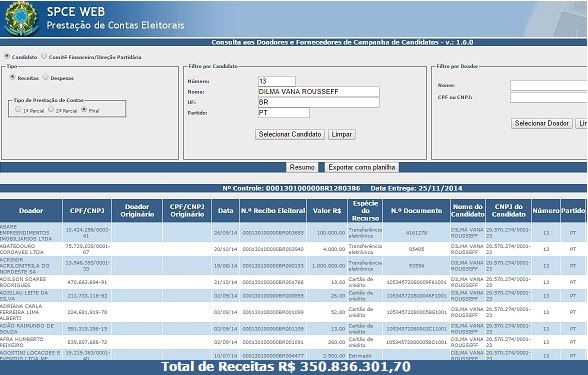Click the donor CPF ou CNPJ field
The image size is (588, 375).
(x=549, y=98)
